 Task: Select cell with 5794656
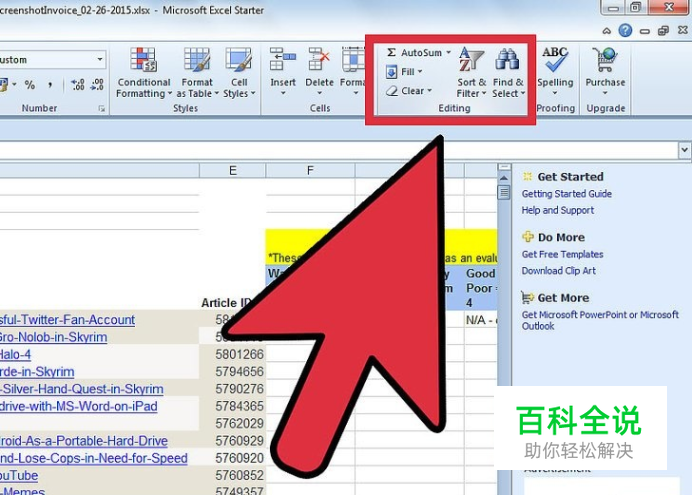tap(233, 371)
